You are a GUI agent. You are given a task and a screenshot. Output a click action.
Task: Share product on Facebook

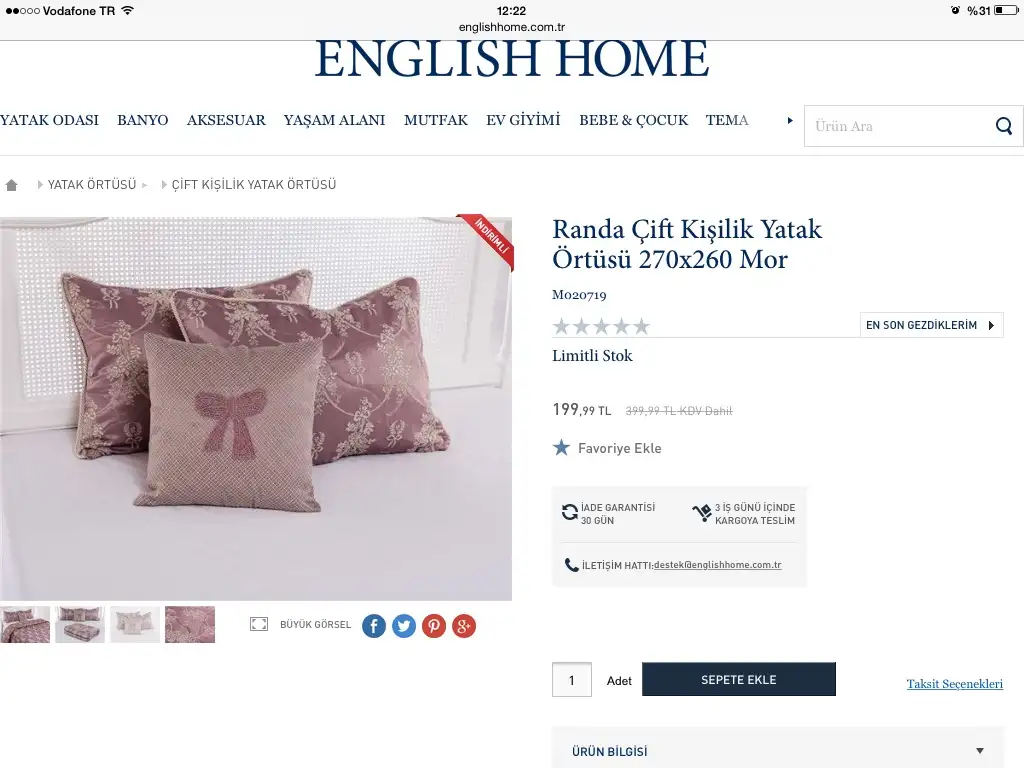coord(374,626)
